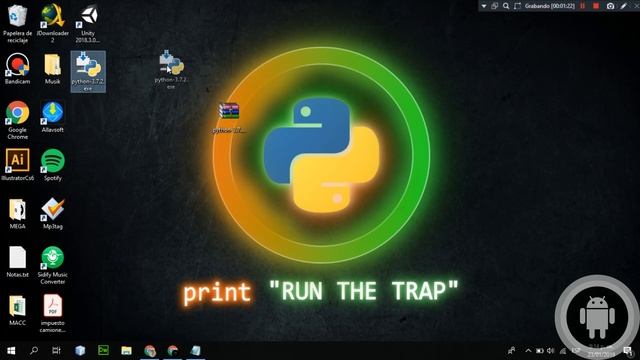The width and height of the screenshot is (640, 360).
Task: Check the battery status tray icon
Action: [x=540, y=351]
